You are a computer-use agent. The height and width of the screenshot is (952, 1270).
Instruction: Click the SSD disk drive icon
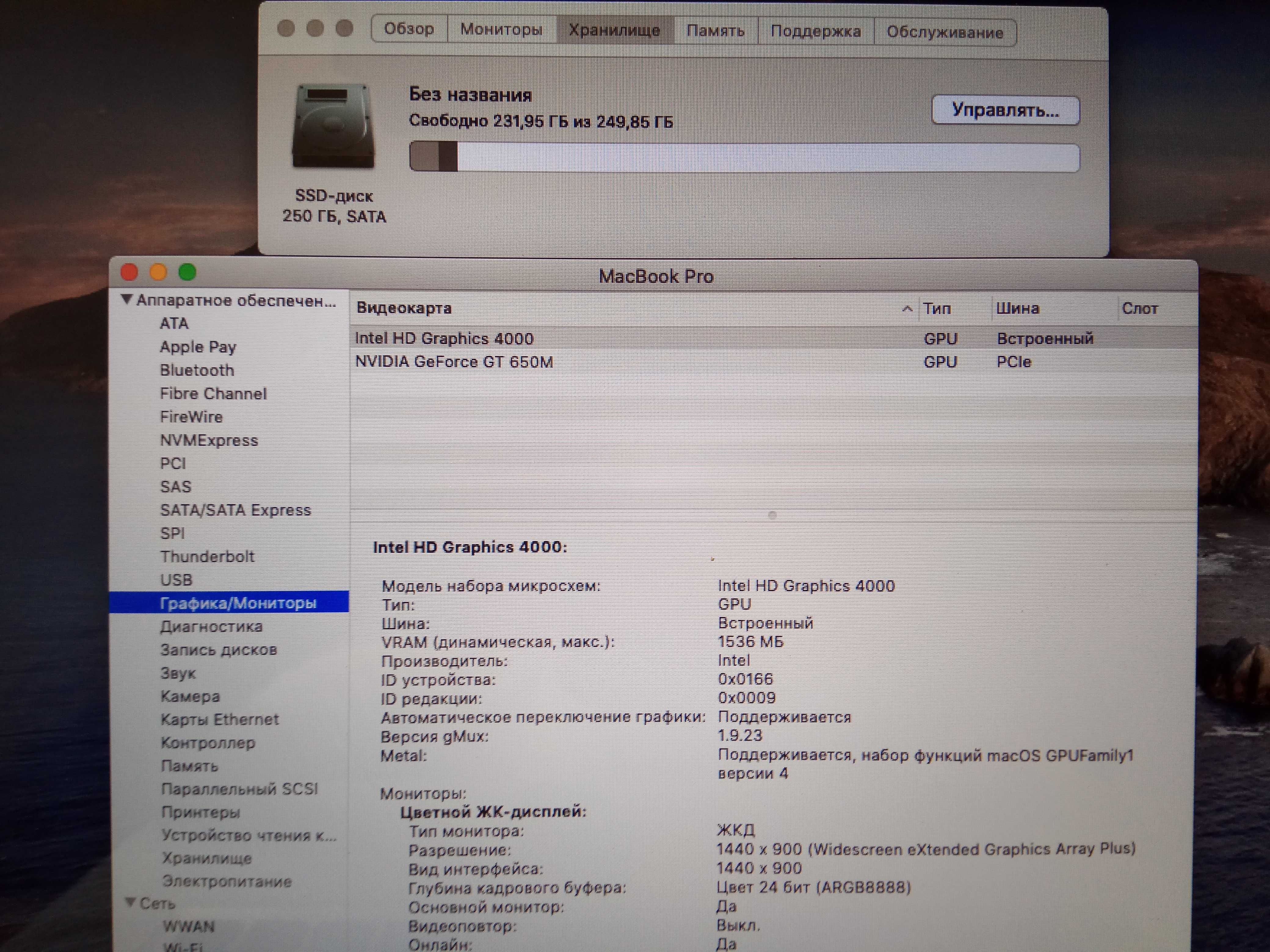pos(334,126)
